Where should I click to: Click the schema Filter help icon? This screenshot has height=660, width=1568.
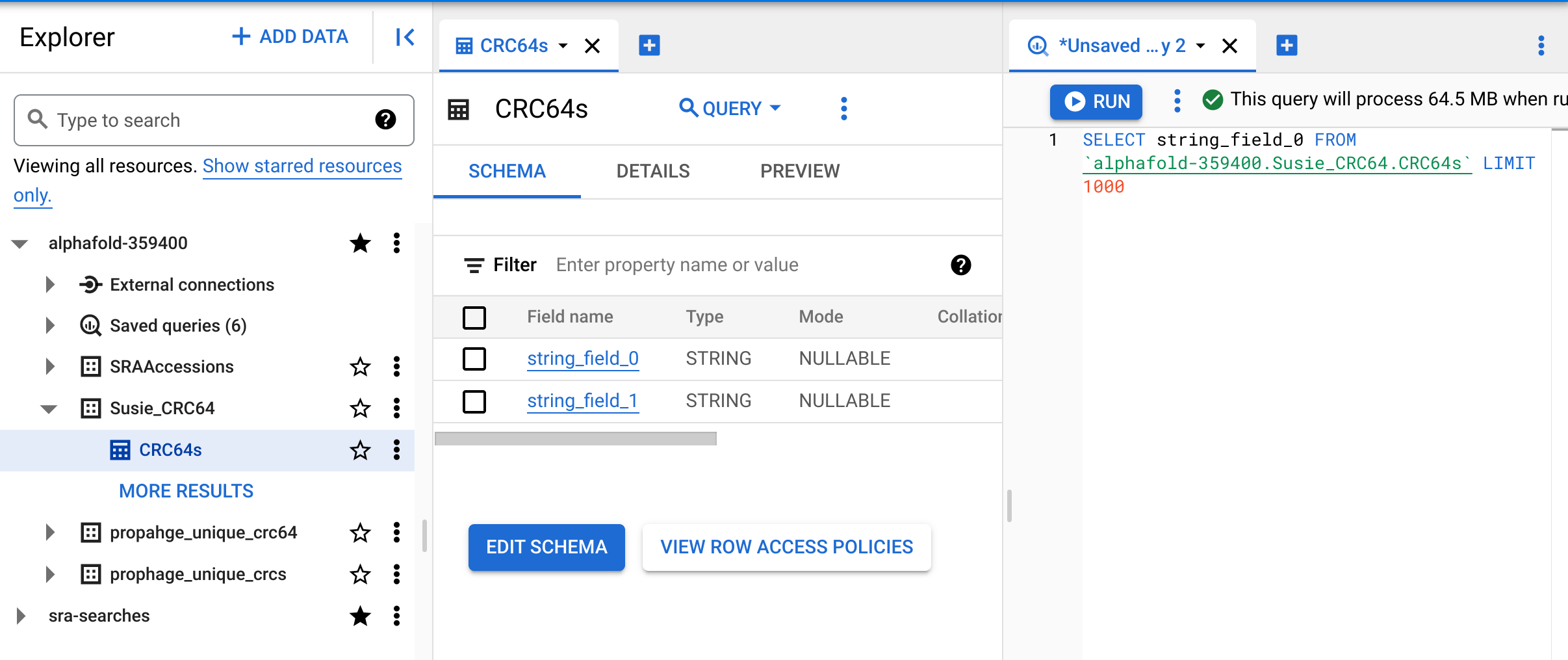(x=960, y=265)
